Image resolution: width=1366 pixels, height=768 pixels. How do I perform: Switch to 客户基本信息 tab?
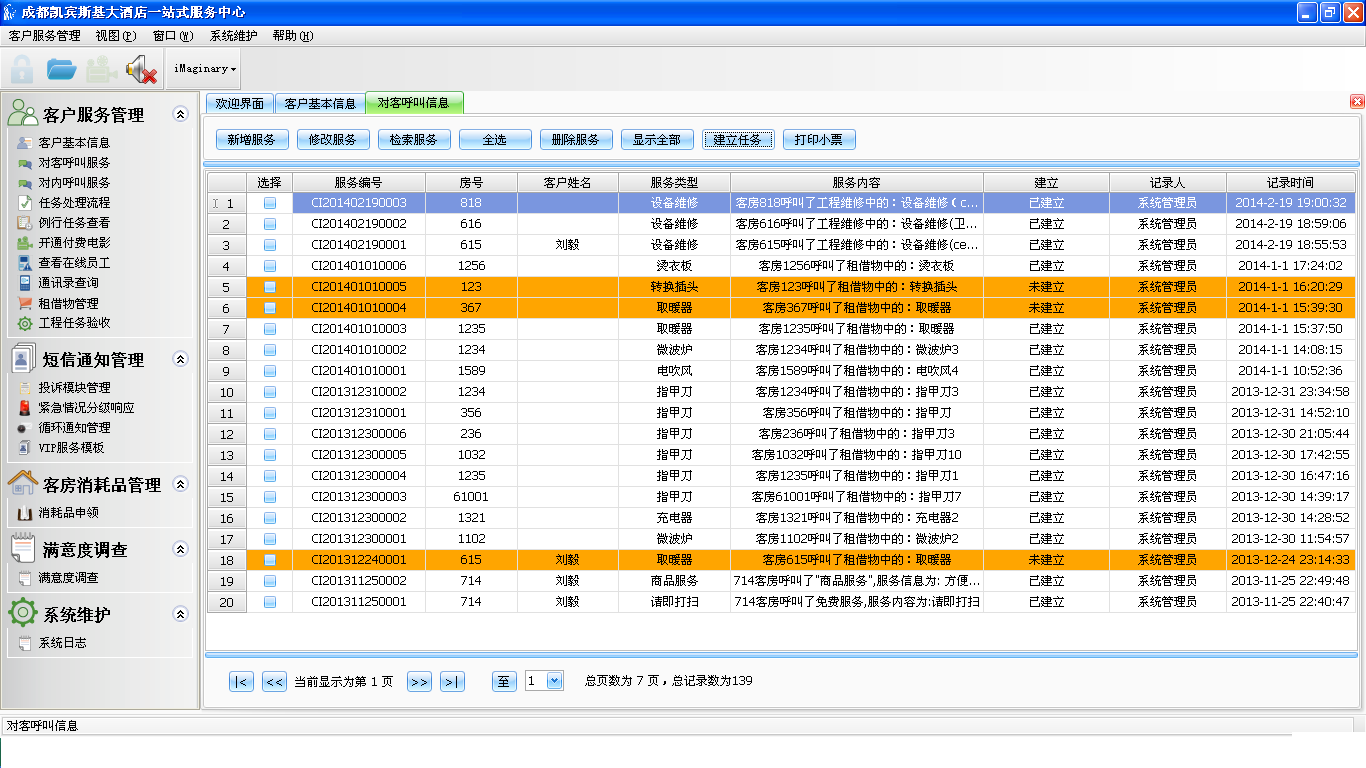(x=320, y=103)
